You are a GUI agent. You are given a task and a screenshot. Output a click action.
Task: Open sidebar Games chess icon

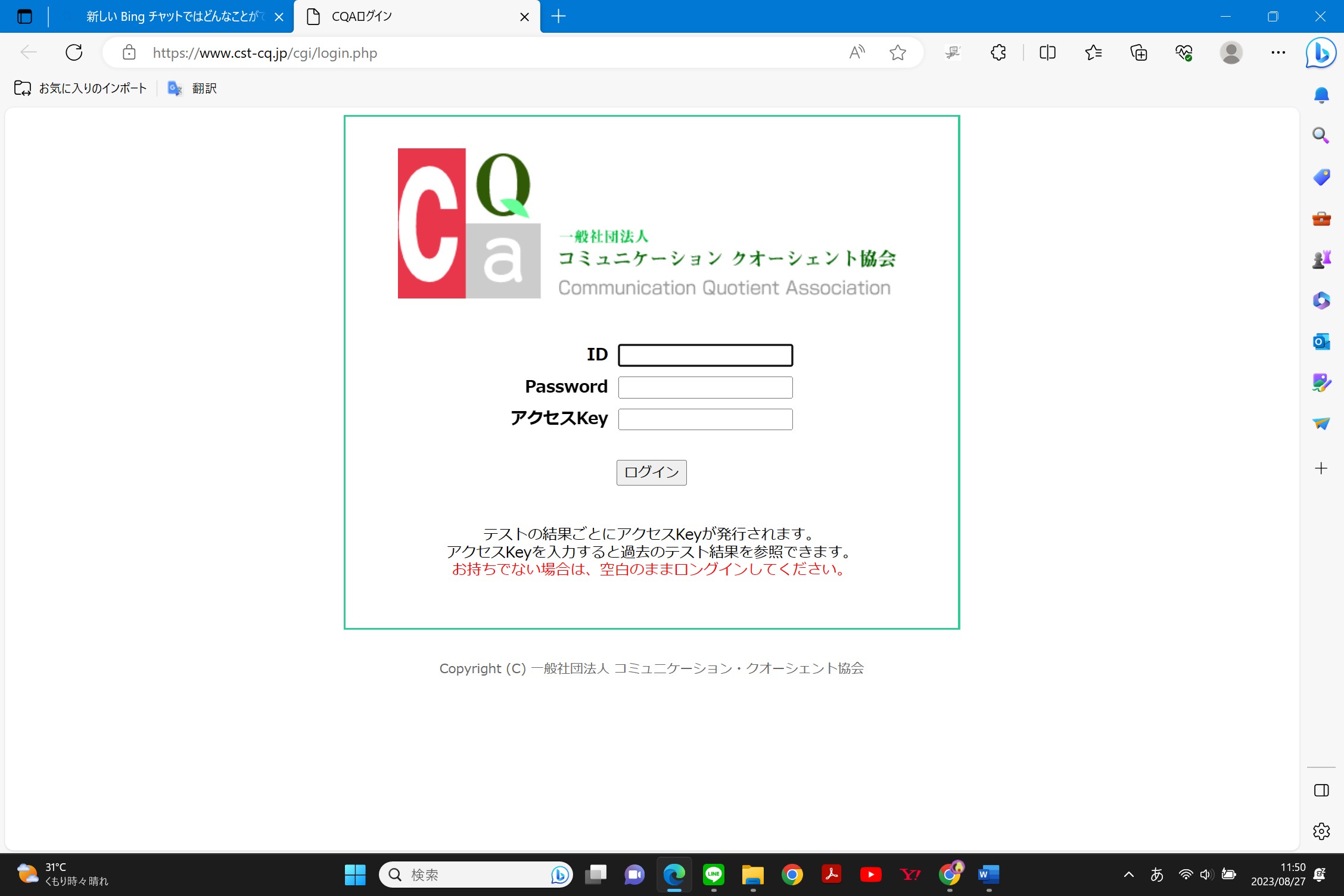coord(1321,260)
